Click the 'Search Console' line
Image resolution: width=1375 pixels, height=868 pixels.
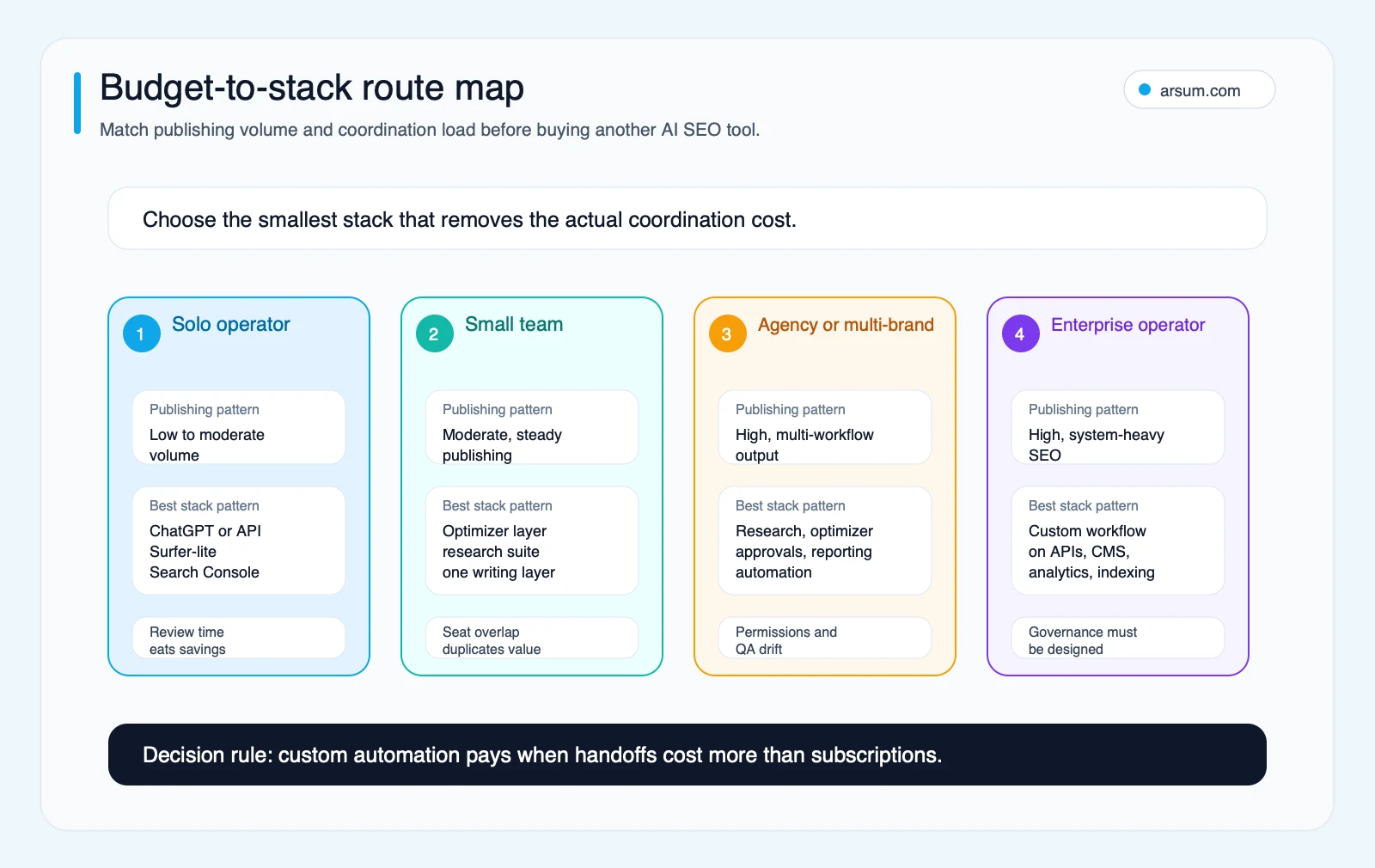tap(205, 572)
